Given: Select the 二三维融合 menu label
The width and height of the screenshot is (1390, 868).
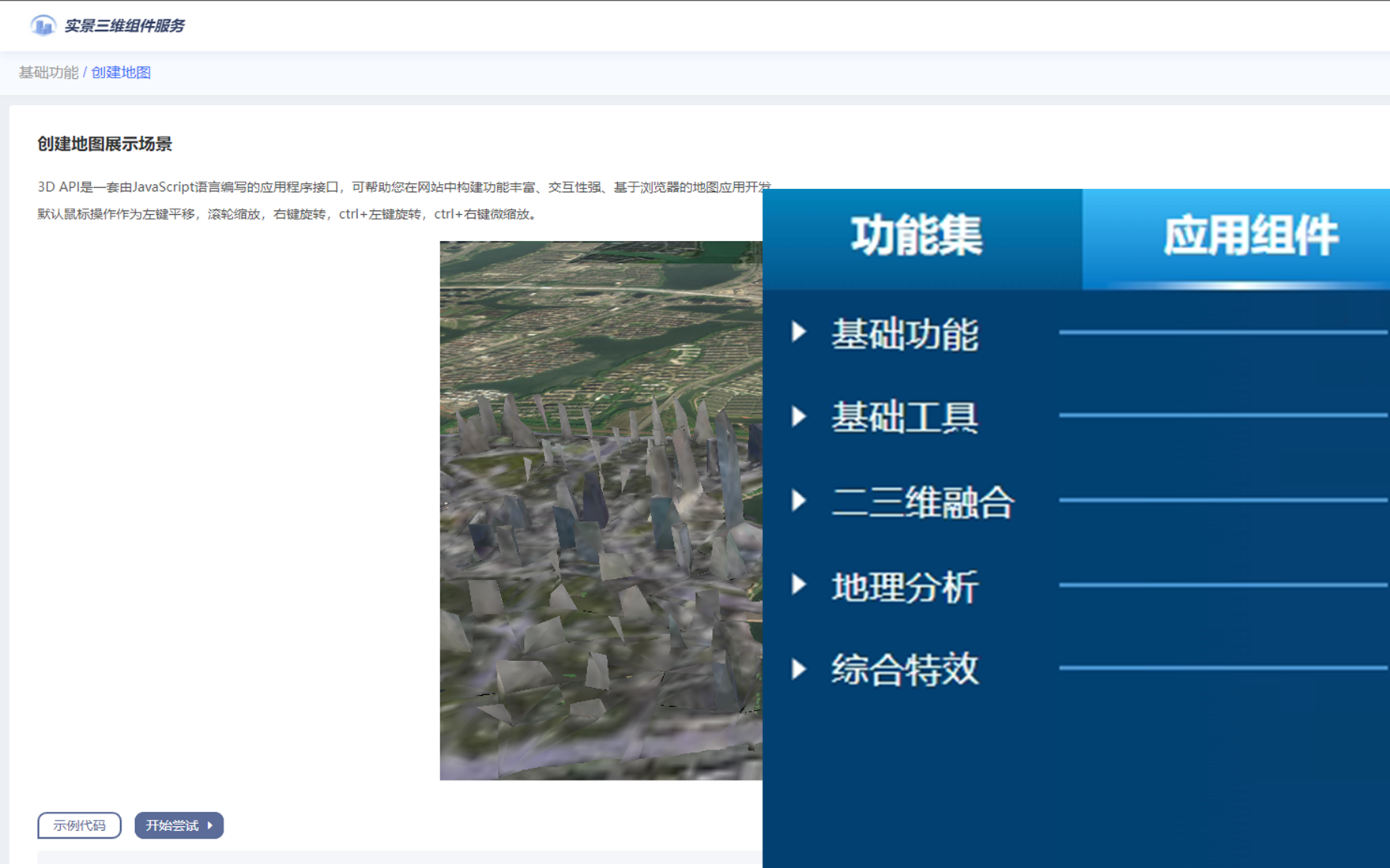Looking at the screenshot, I should coord(922,502).
